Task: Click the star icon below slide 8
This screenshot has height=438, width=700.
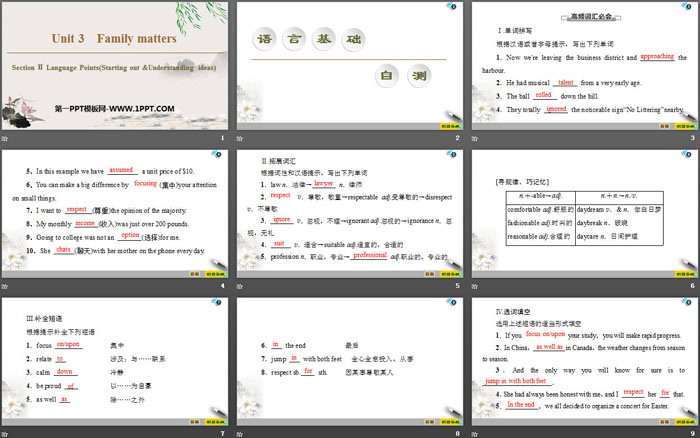Action: (x=240, y=434)
